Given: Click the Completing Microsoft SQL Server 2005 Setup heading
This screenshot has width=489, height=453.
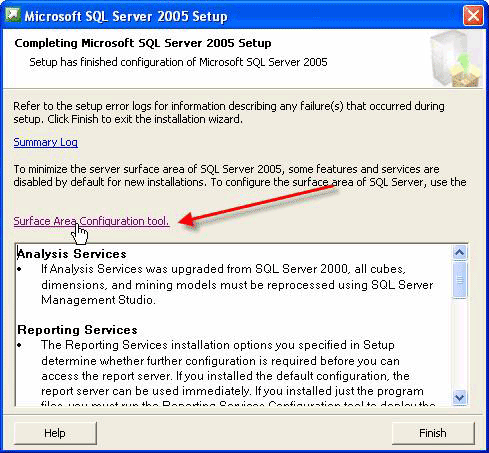Looking at the screenshot, I should point(143,43).
